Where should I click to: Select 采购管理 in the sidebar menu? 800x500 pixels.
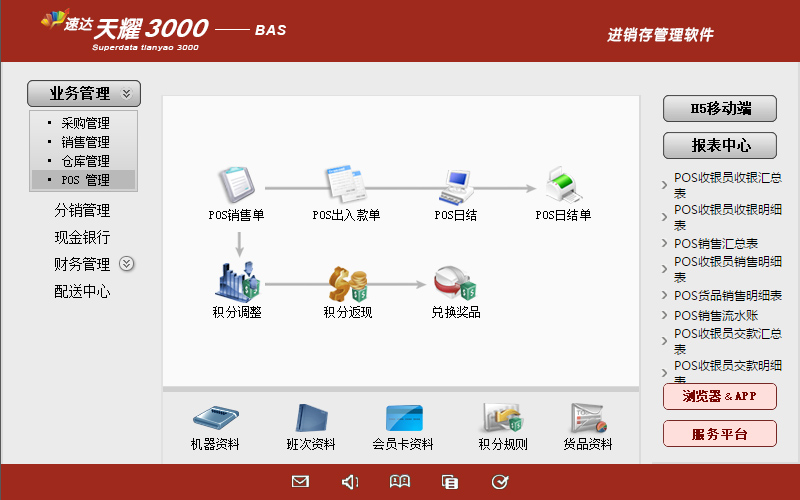(85, 124)
